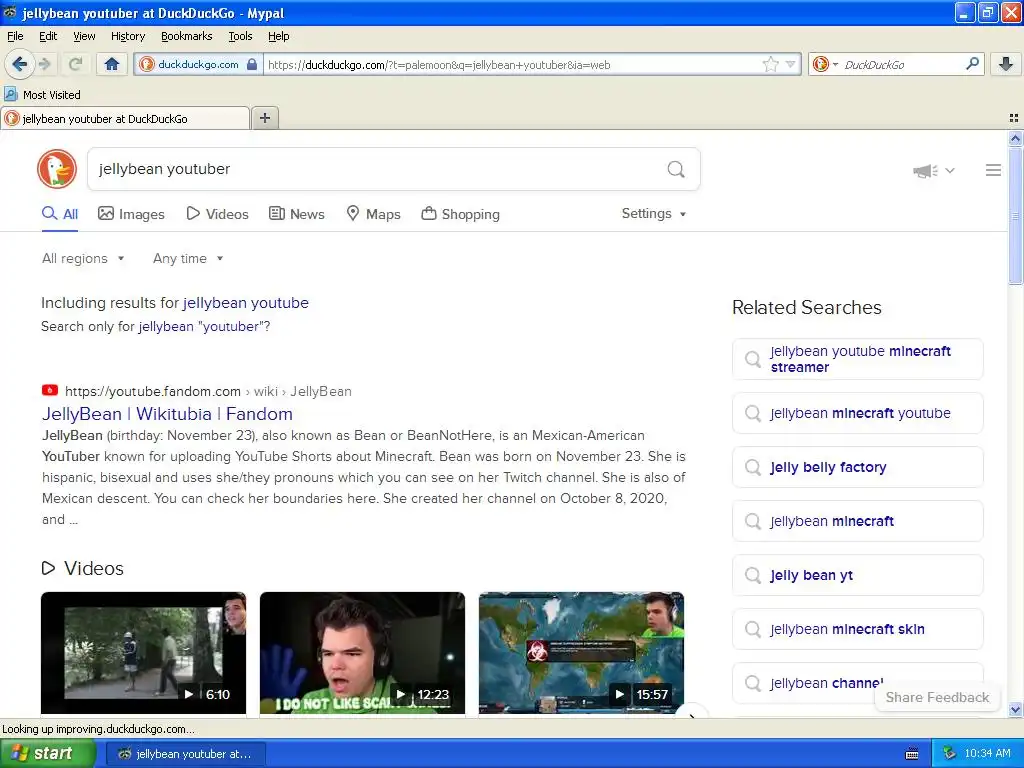Click the scrollbar down arrow

1015,709
